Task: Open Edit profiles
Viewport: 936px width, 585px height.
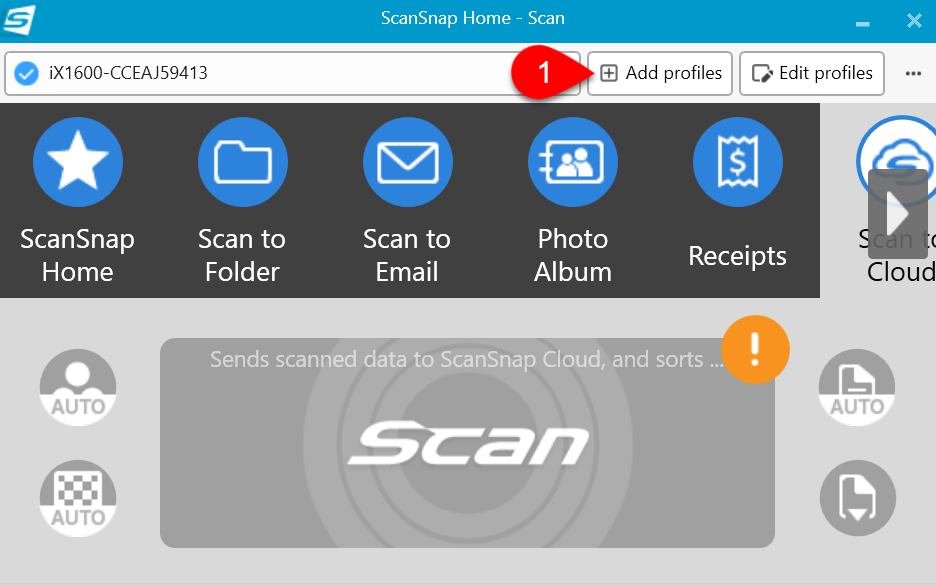Action: pyautogui.click(x=812, y=73)
